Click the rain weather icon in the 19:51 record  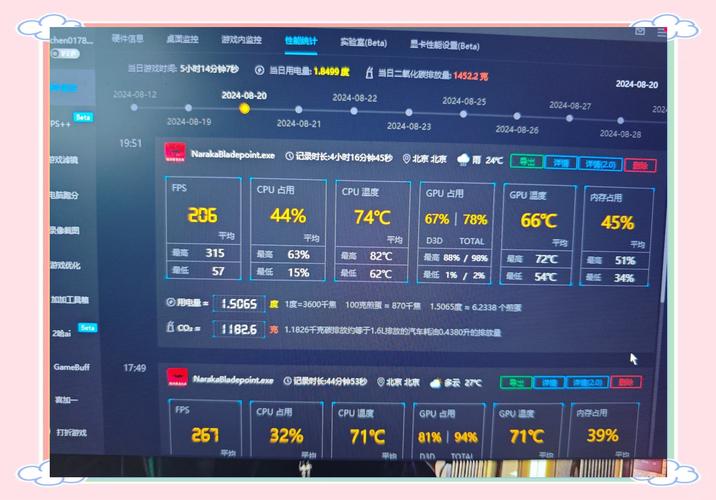[x=463, y=159]
